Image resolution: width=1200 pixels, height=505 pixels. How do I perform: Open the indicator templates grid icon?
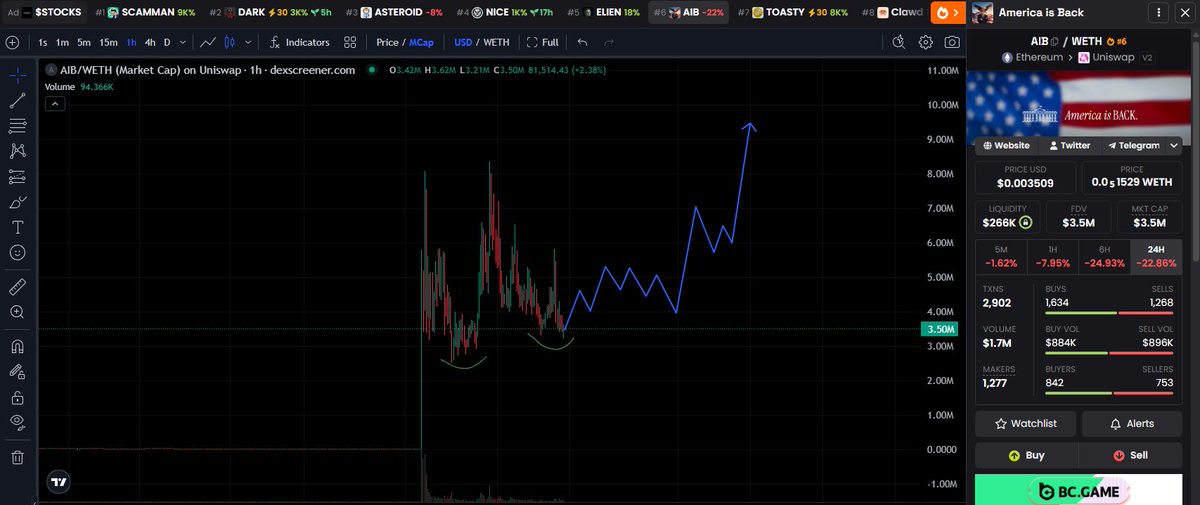click(x=350, y=43)
